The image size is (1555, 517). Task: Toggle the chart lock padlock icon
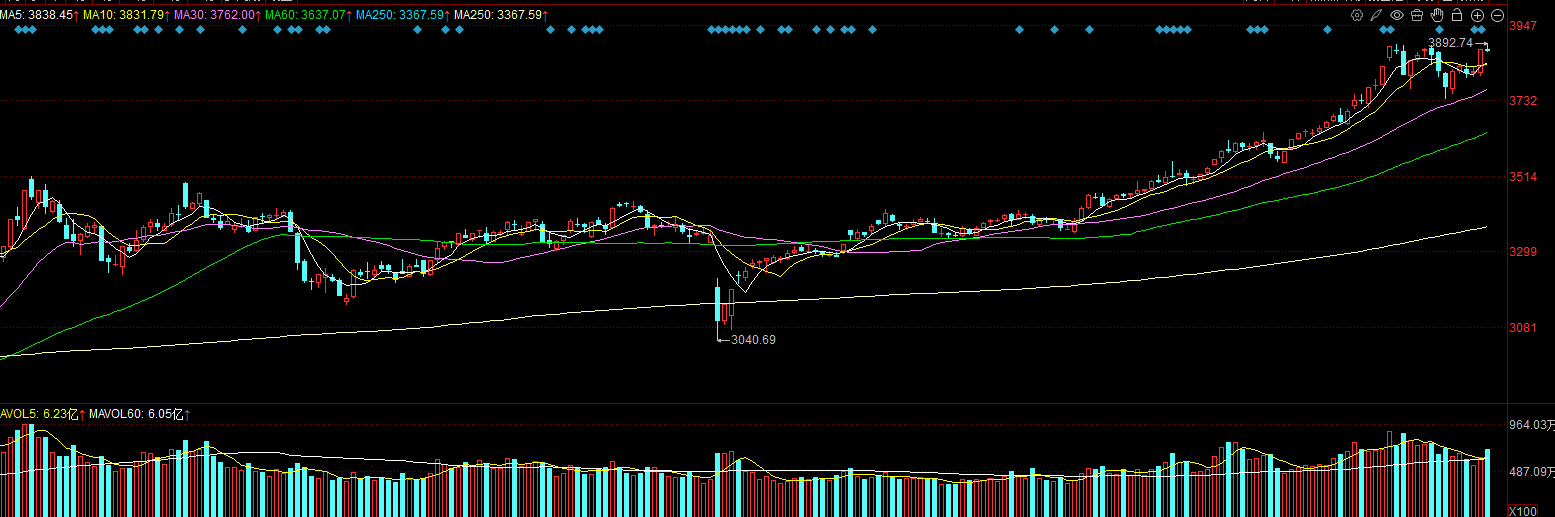1457,15
